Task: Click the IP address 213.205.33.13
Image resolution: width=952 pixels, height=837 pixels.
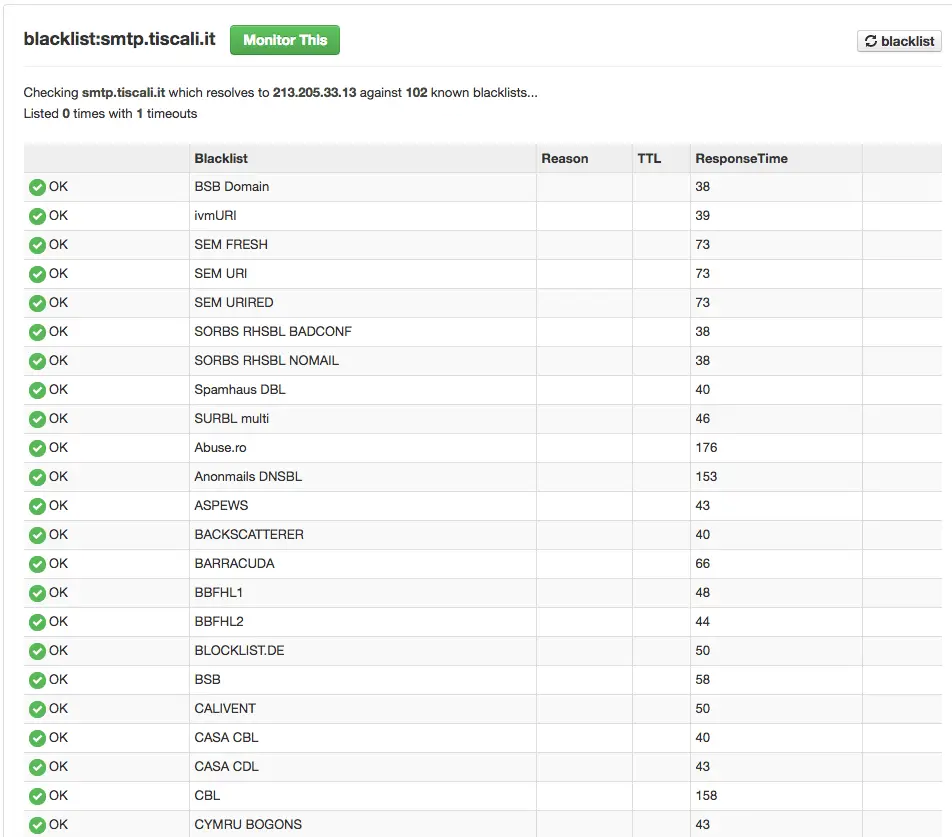Action: click(314, 92)
